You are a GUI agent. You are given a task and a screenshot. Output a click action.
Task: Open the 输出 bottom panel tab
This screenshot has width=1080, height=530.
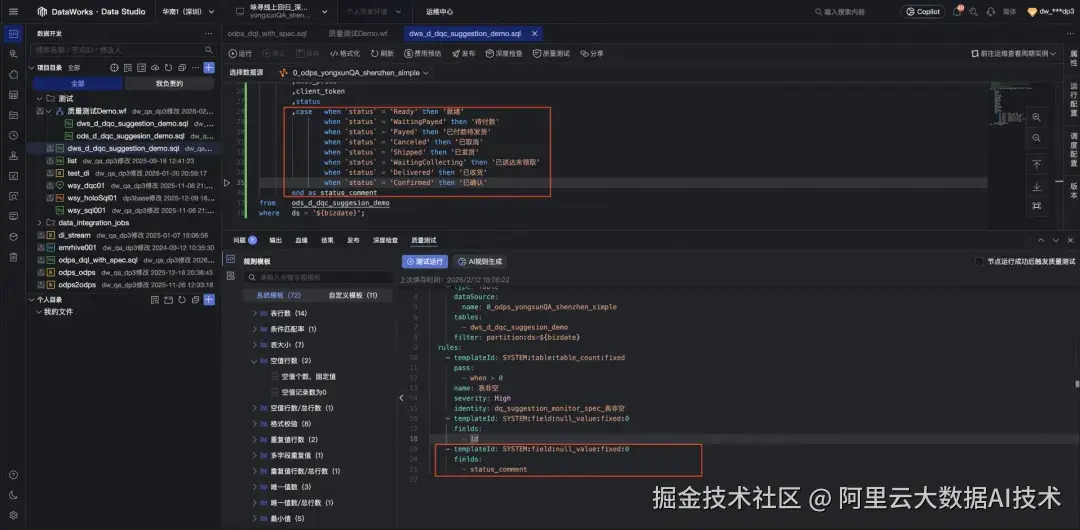point(276,240)
